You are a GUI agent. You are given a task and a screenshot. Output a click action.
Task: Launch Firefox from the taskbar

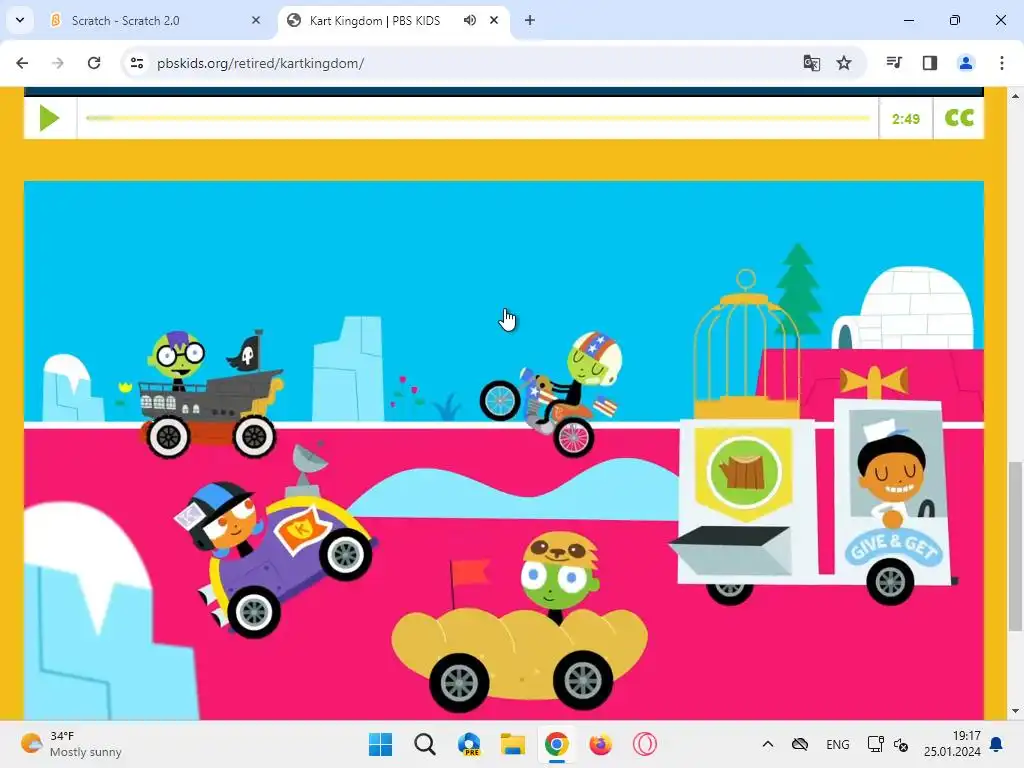tap(600, 744)
